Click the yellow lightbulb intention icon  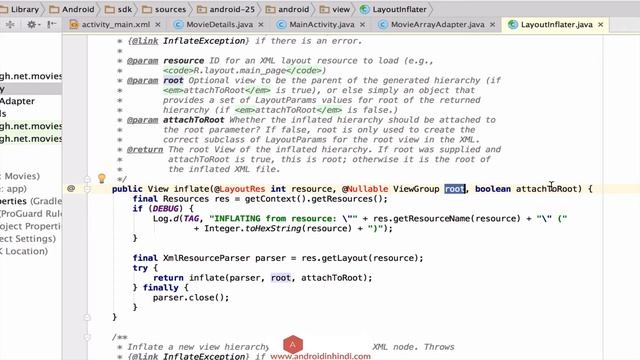click(x=102, y=178)
